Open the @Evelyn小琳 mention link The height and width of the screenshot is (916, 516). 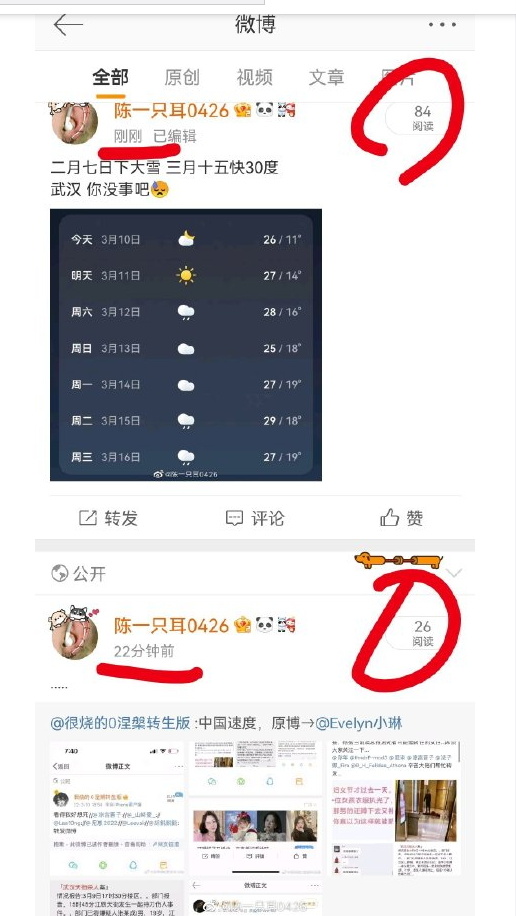click(x=359, y=723)
